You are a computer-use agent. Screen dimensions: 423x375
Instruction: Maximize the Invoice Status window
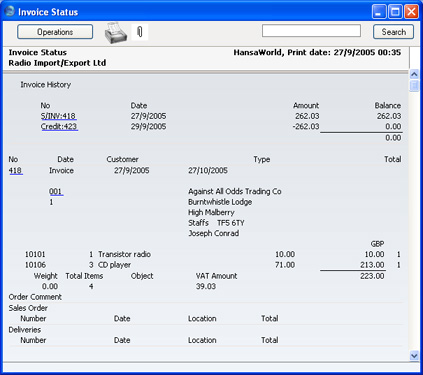pos(395,12)
